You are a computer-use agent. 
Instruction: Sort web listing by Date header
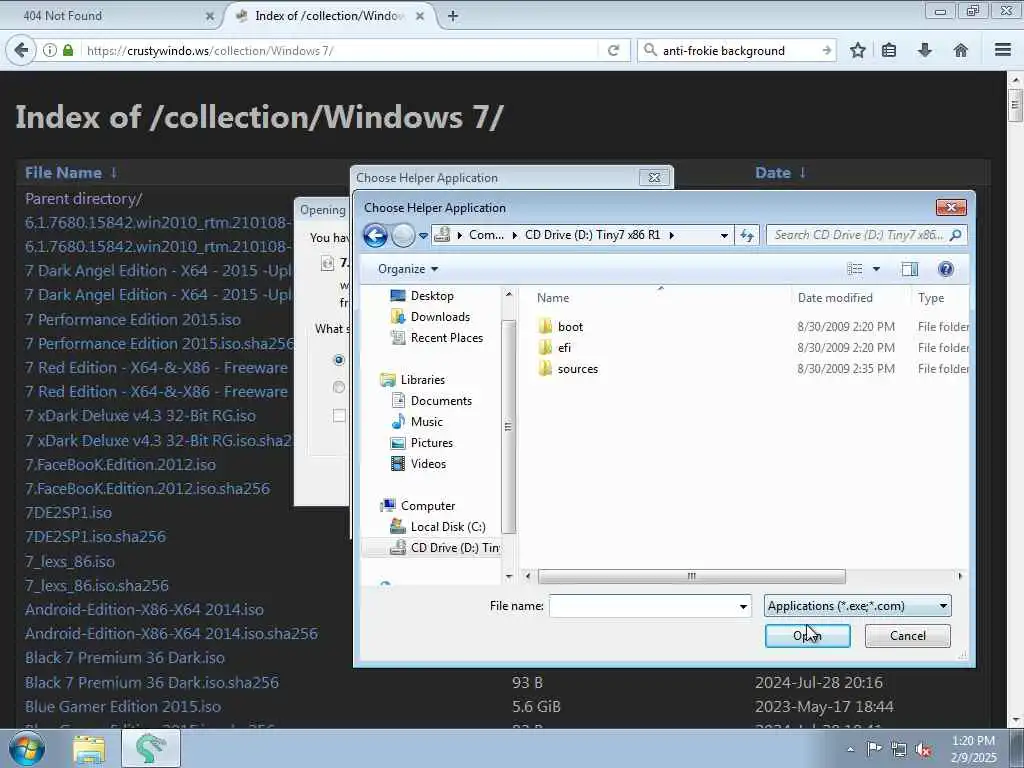point(773,173)
